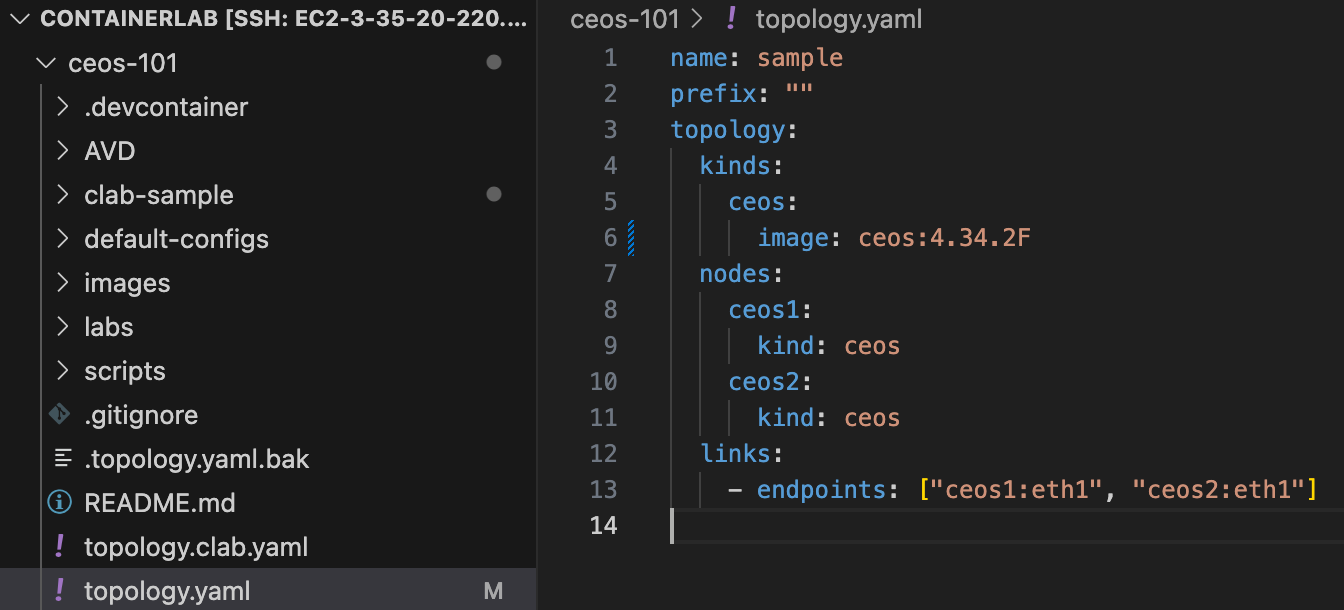This screenshot has width=1344, height=610.
Task: Click the YAML icon beside topology.clab.yaml
Action: tap(60, 546)
